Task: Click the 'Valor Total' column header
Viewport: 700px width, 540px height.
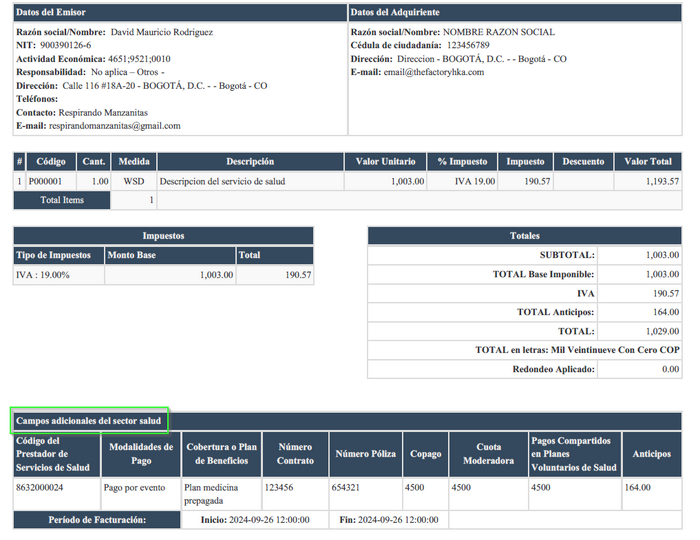Action: [648, 161]
